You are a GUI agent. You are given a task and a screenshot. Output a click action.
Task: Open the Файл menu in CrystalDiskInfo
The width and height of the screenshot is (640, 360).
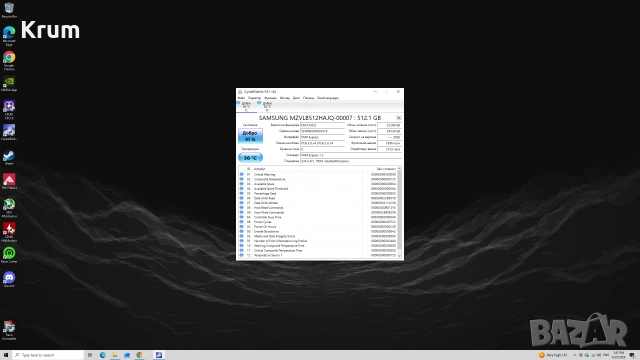[241, 98]
